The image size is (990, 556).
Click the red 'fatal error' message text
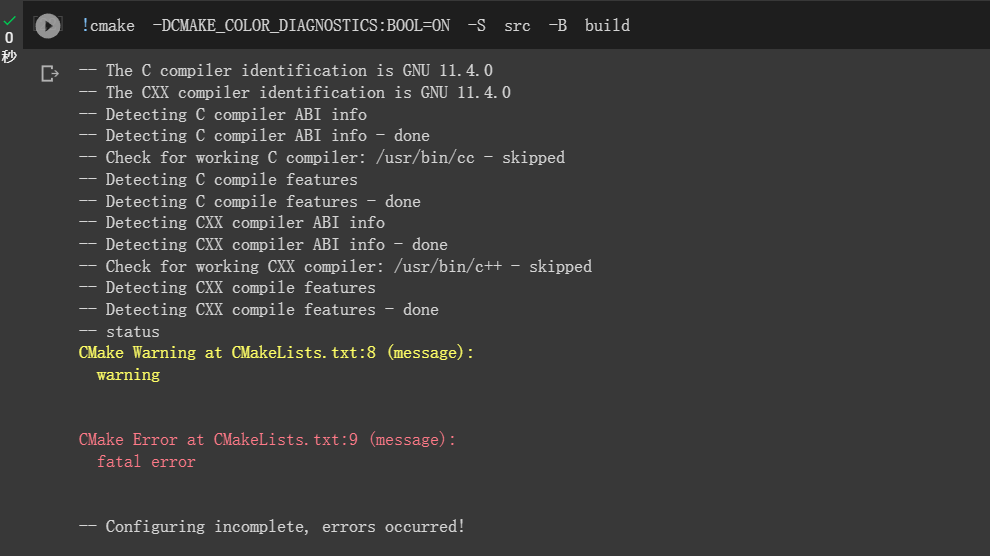(x=146, y=462)
